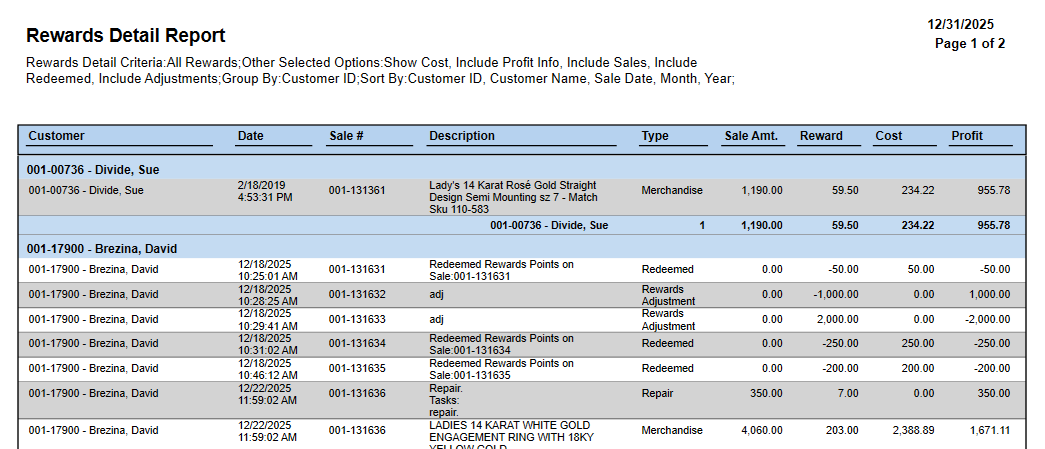The width and height of the screenshot is (1045, 449).
Task: Click the Customer column header
Action: click(56, 136)
